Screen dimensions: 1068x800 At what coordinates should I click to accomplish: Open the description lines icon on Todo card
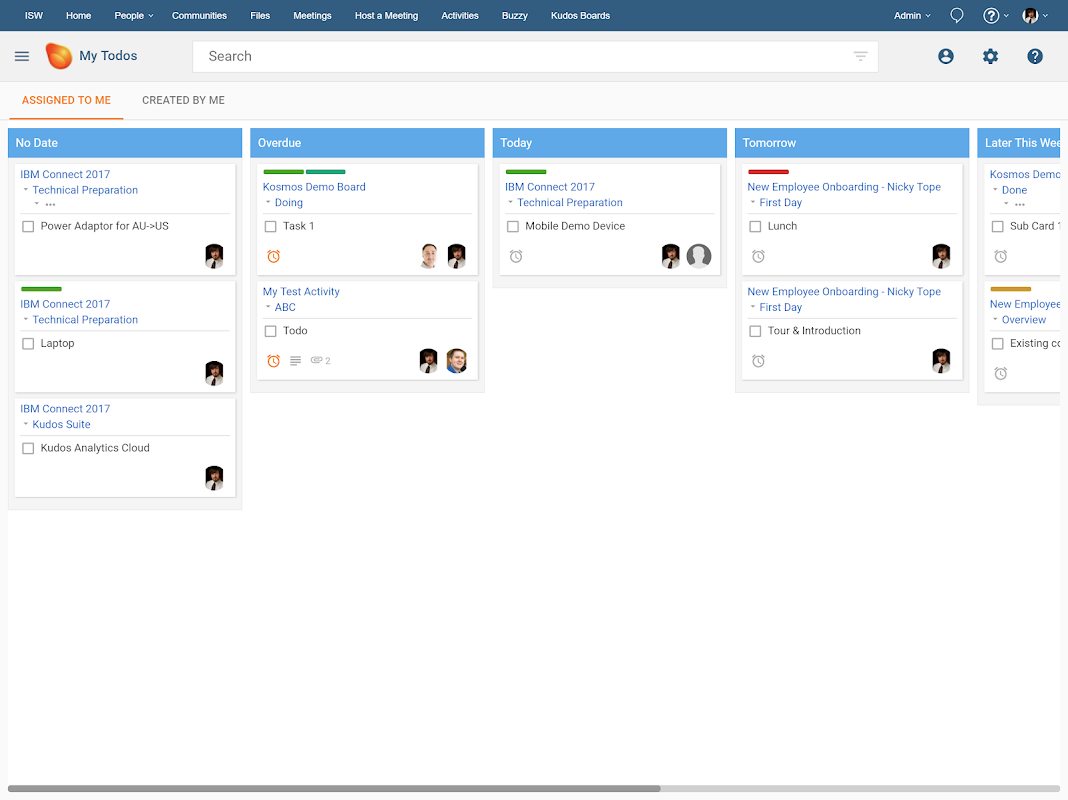click(295, 361)
